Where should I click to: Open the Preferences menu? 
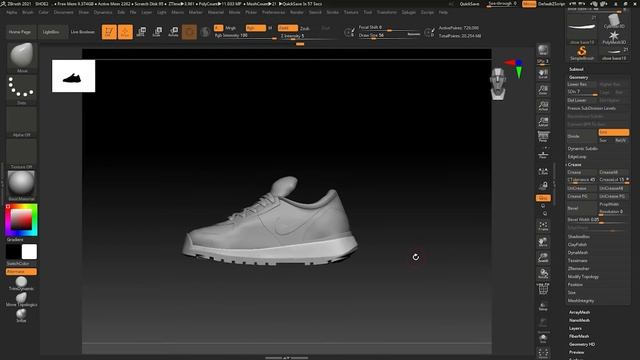[x=273, y=12]
